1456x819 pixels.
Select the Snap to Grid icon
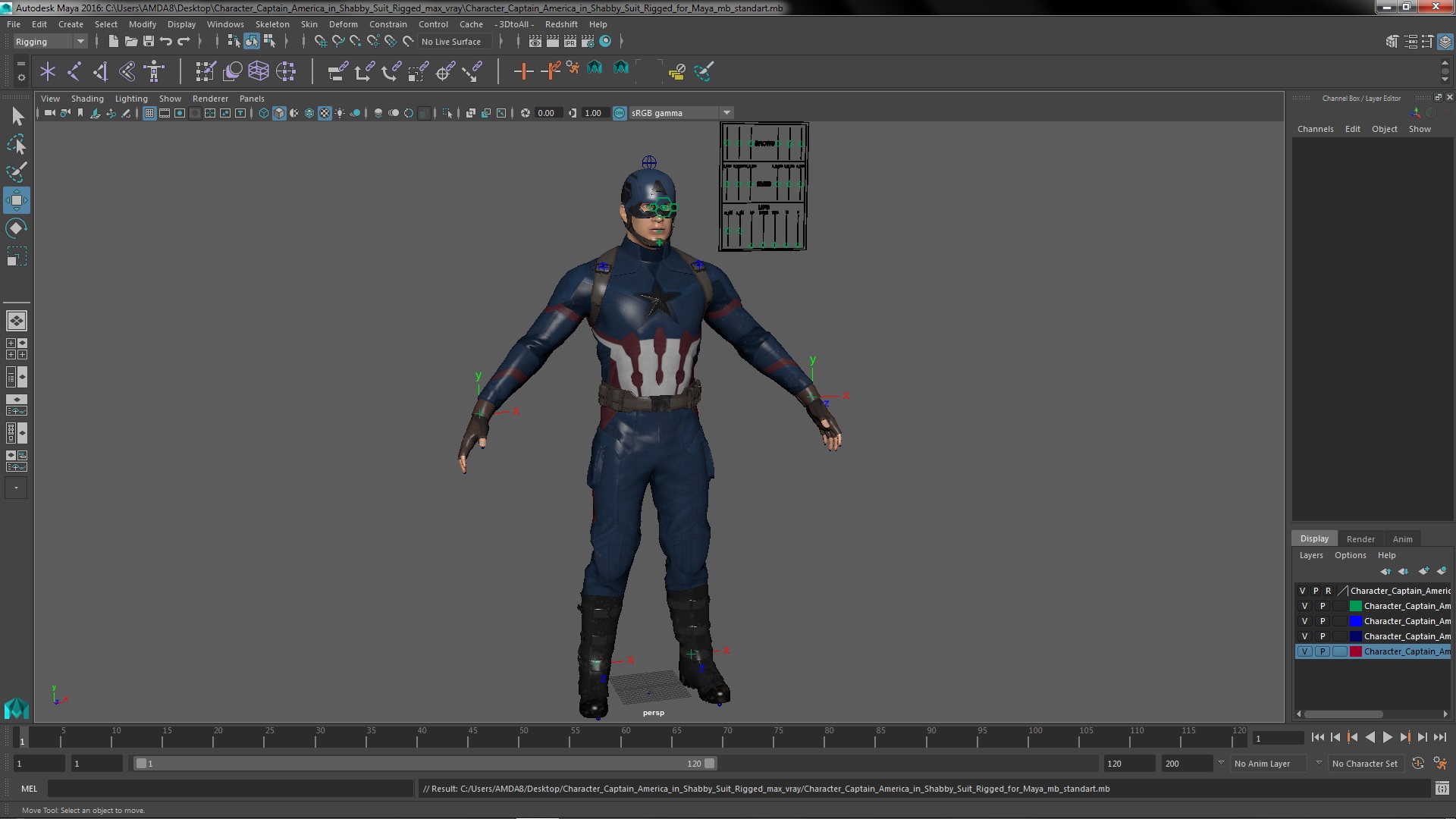click(x=320, y=41)
